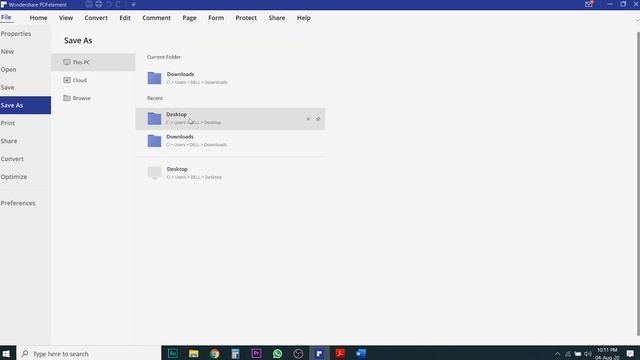Screen dimensions: 640x360
Task: Click Browse to pick a folder
Action: 93,98
